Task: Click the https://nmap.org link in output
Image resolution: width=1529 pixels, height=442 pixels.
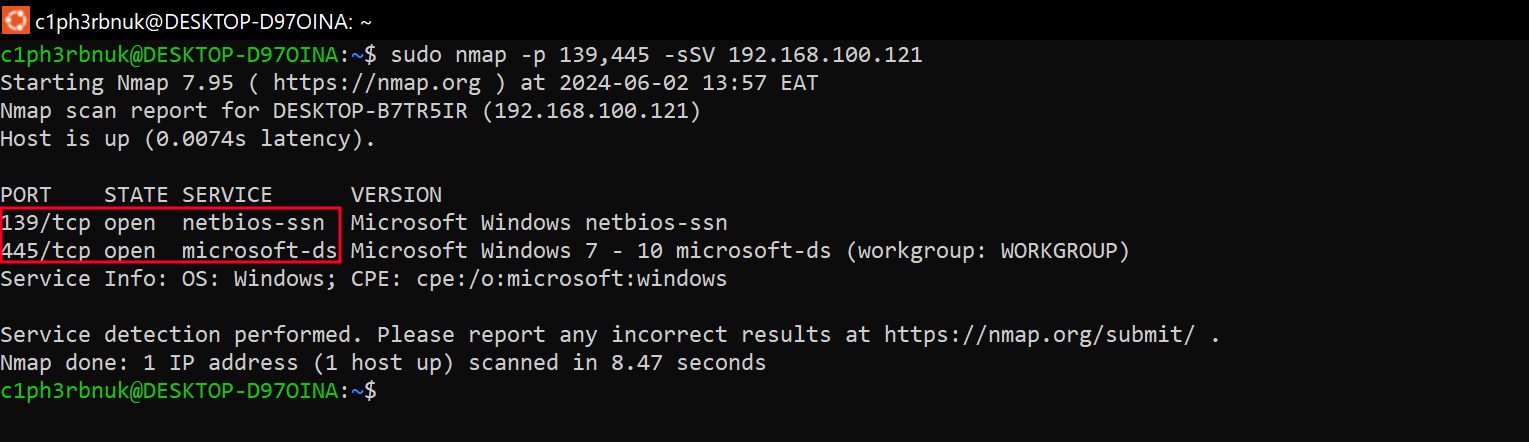Action: point(377,83)
